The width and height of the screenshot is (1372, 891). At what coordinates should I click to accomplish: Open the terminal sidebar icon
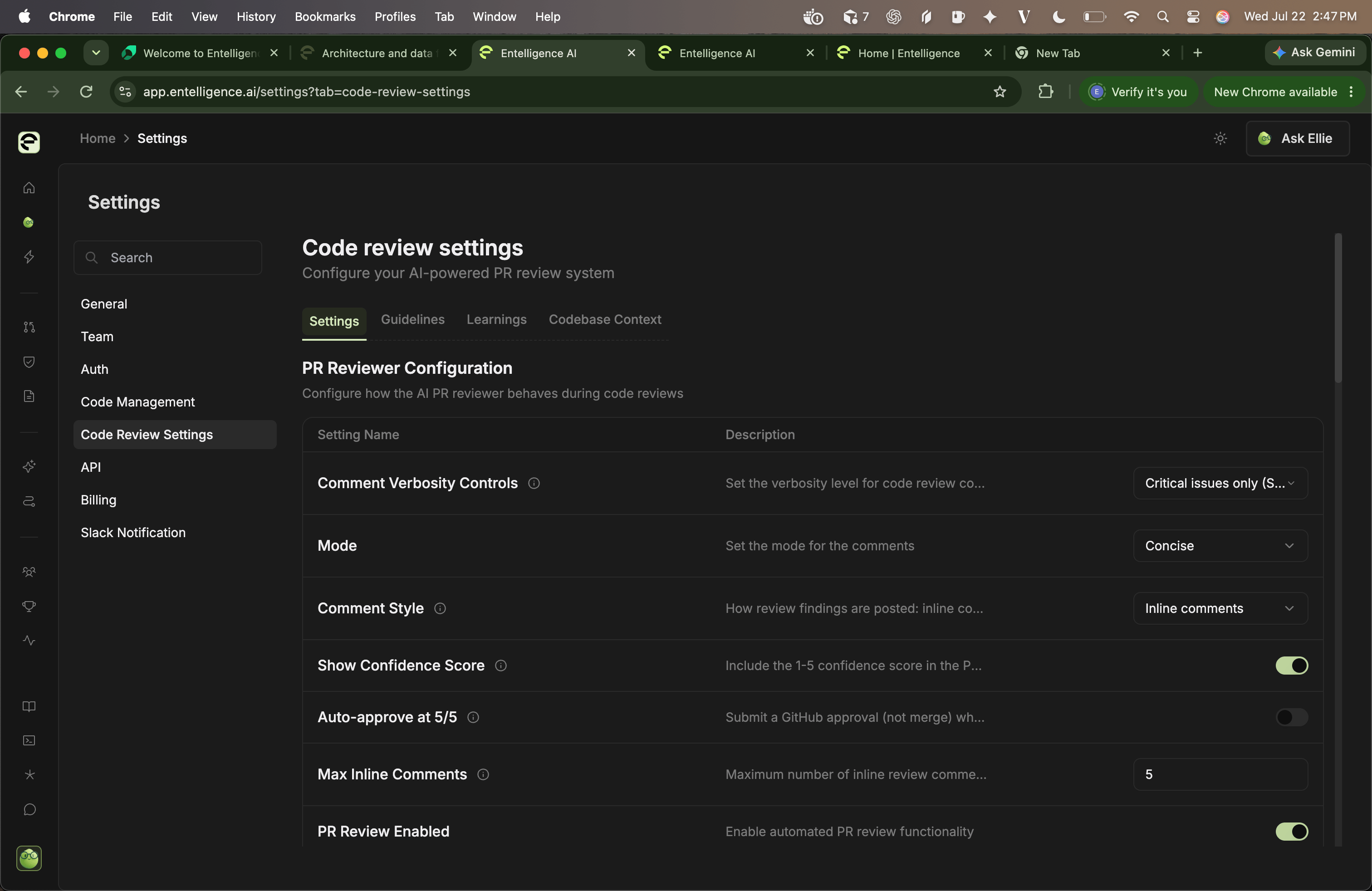click(29, 740)
